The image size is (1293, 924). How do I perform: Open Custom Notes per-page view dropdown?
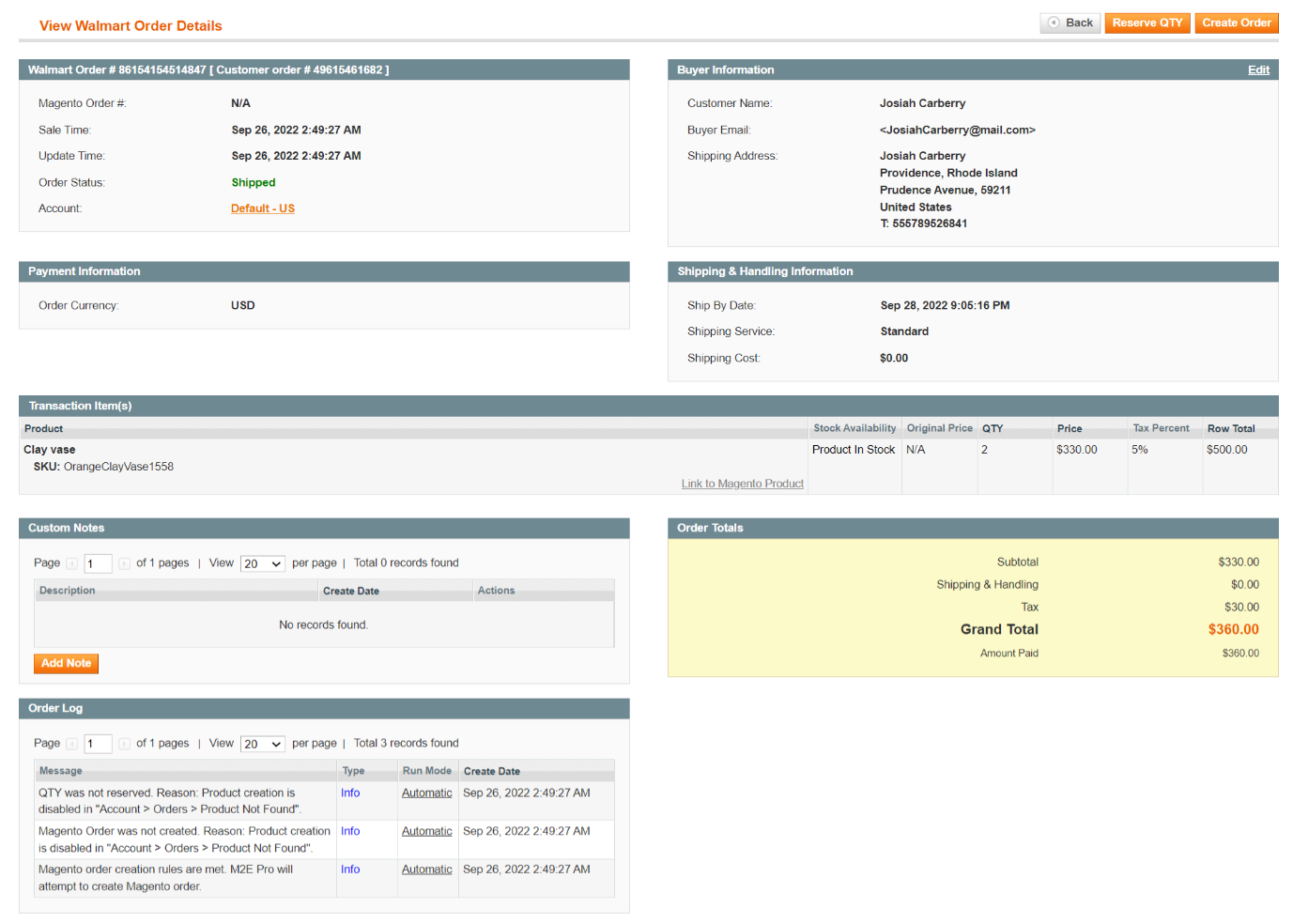tap(263, 563)
